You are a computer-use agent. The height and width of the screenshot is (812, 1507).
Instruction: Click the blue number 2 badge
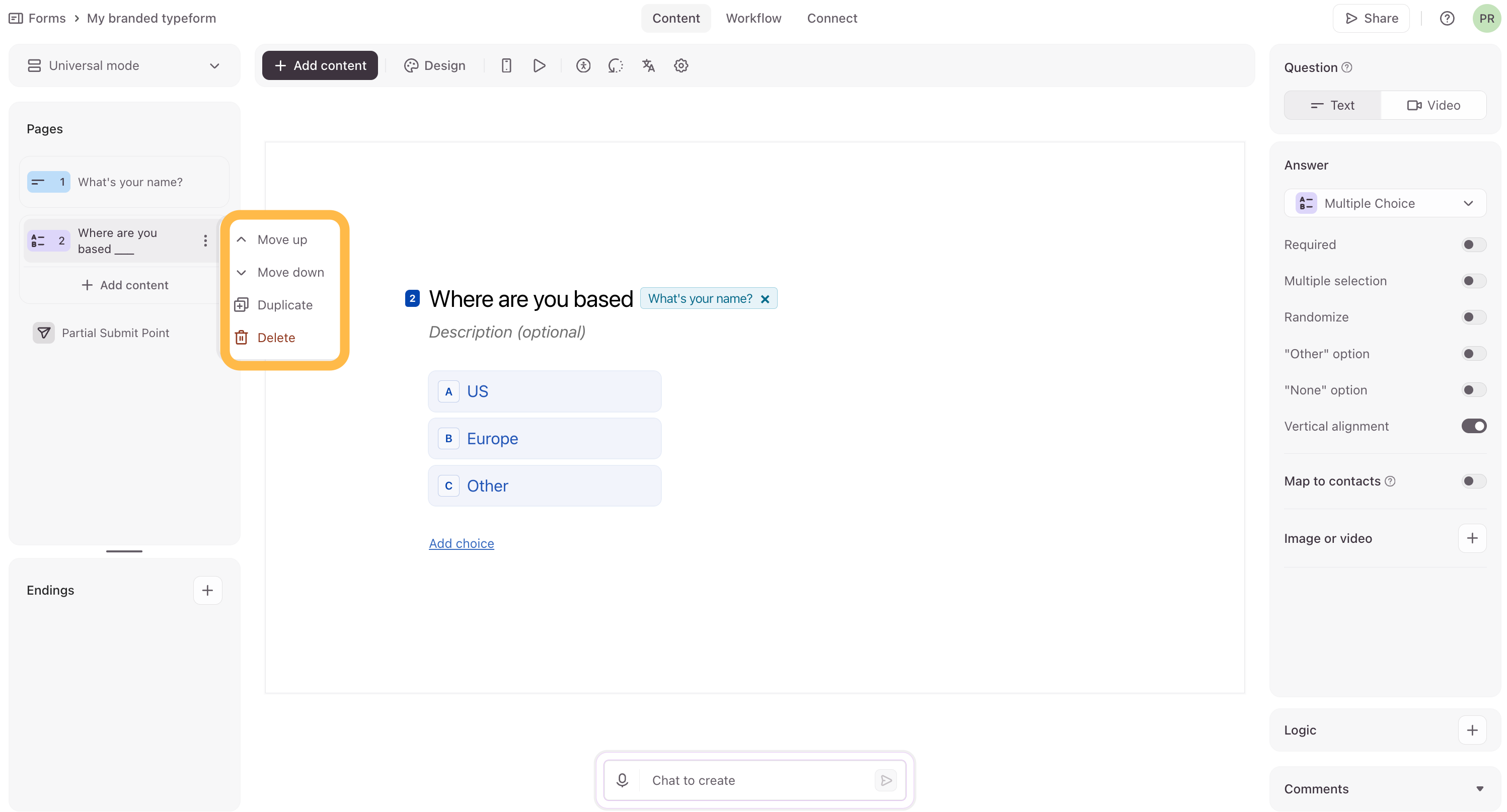(412, 299)
